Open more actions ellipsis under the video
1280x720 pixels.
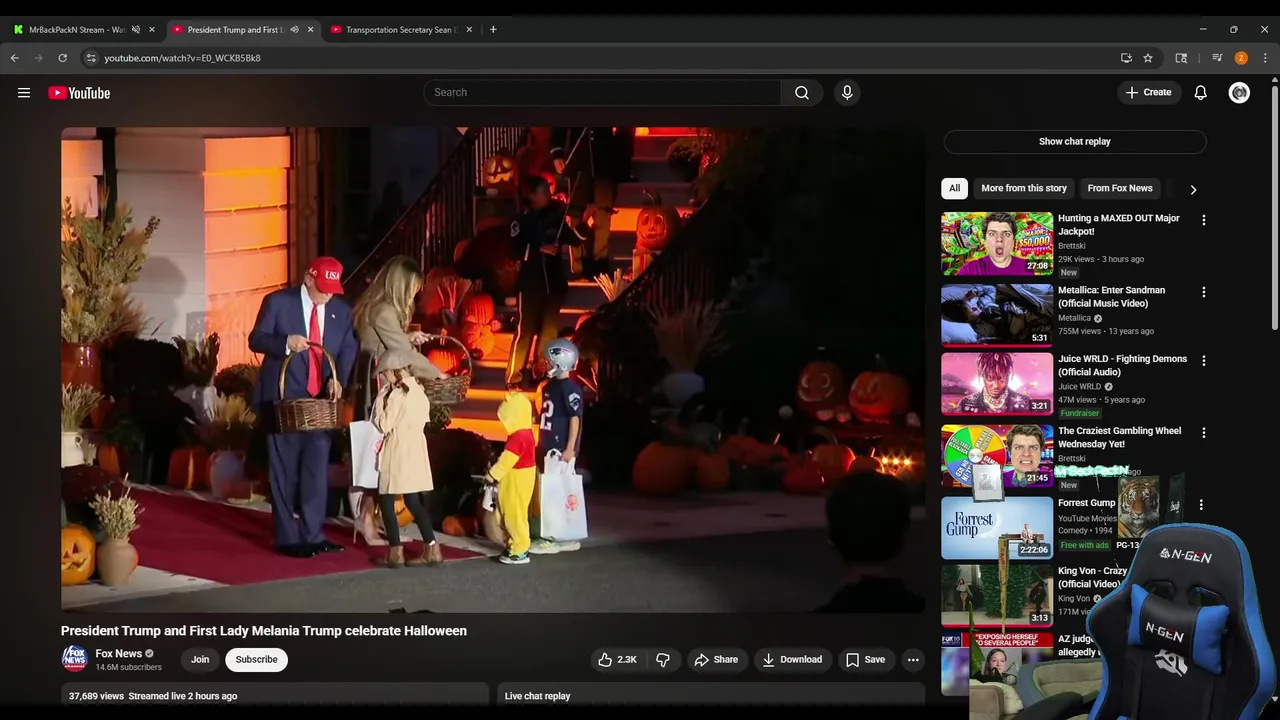pos(913,659)
